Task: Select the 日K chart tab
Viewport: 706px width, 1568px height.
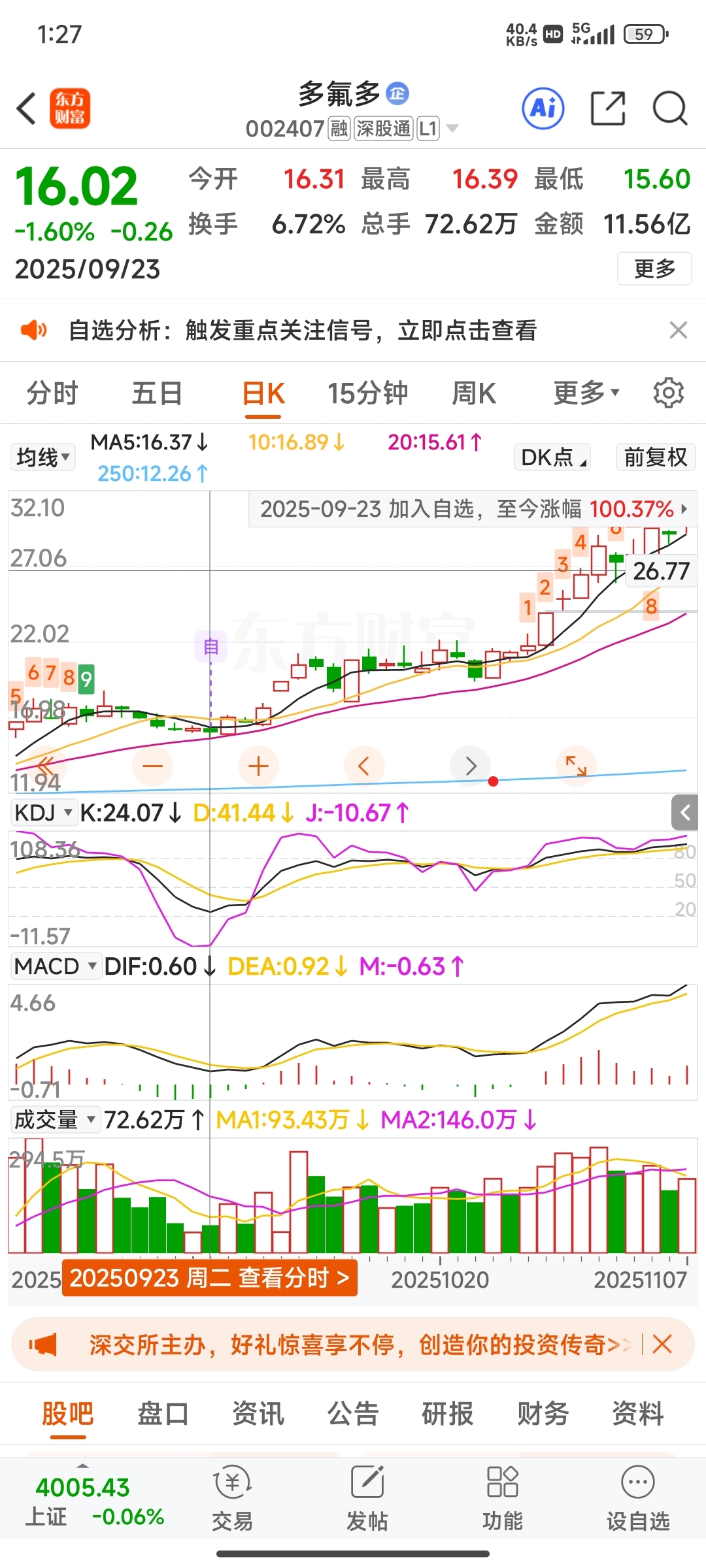Action: click(263, 393)
